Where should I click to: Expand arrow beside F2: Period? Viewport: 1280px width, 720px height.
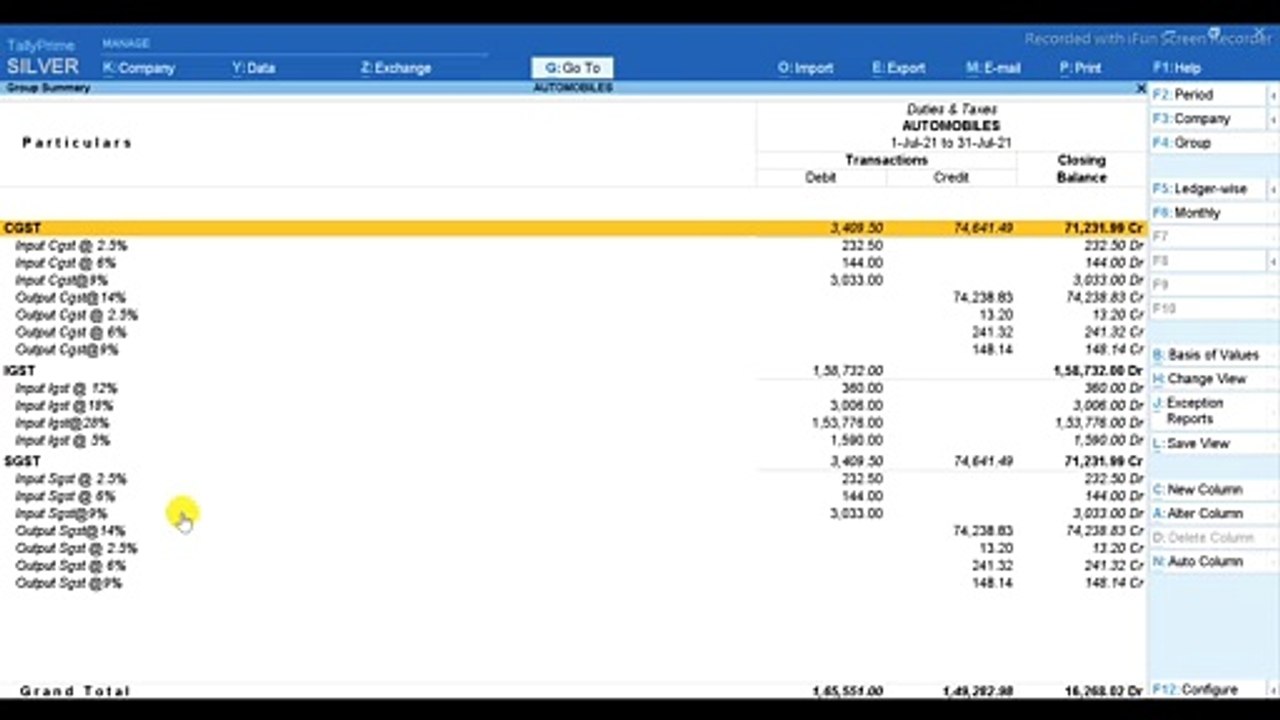(x=1273, y=95)
